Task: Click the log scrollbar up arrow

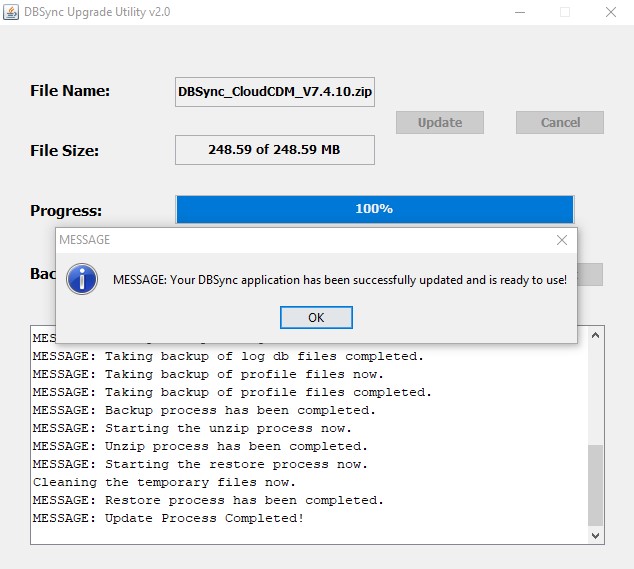Action: point(597,334)
